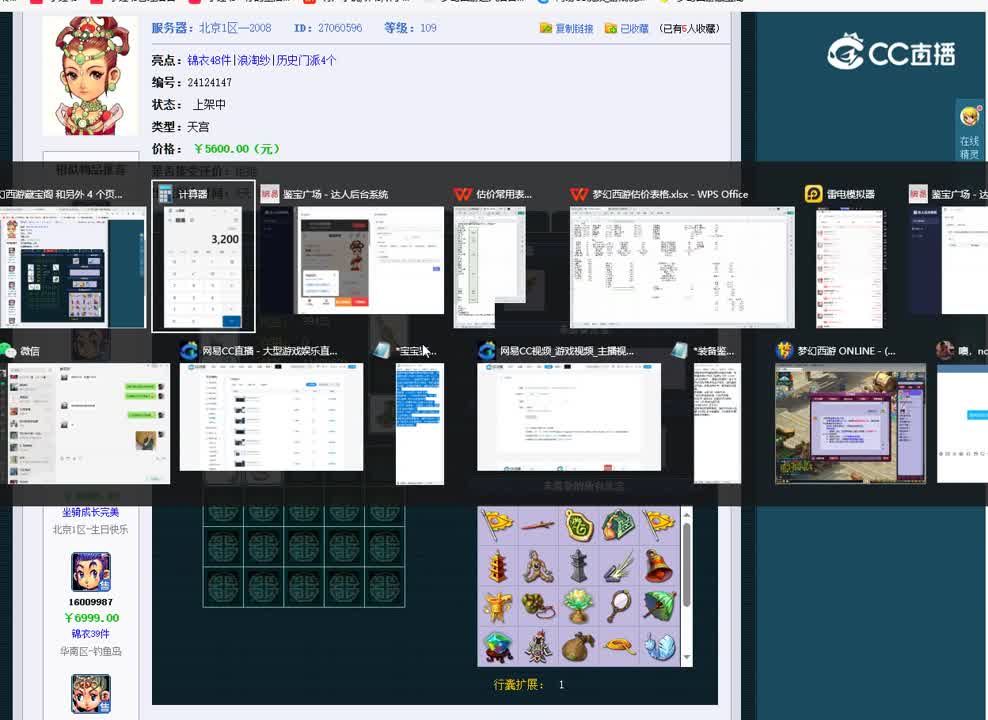Click the 复制链接 copy link button
Screen dimensions: 988x720
(x=566, y=28)
